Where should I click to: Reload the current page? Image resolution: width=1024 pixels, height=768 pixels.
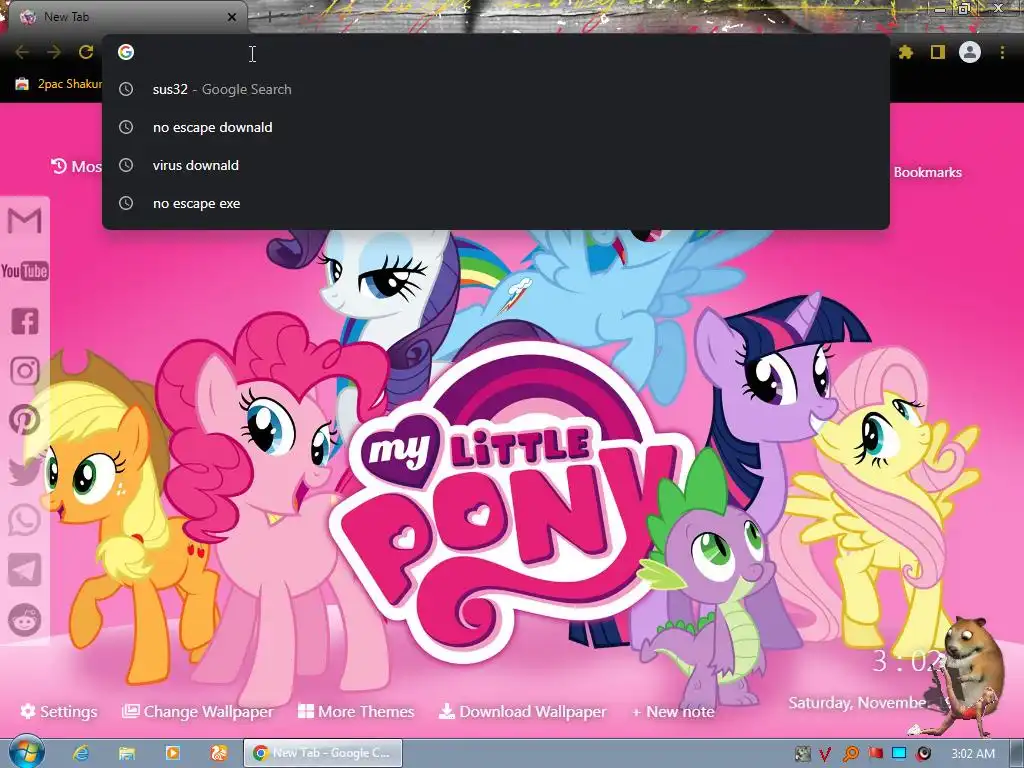(86, 52)
